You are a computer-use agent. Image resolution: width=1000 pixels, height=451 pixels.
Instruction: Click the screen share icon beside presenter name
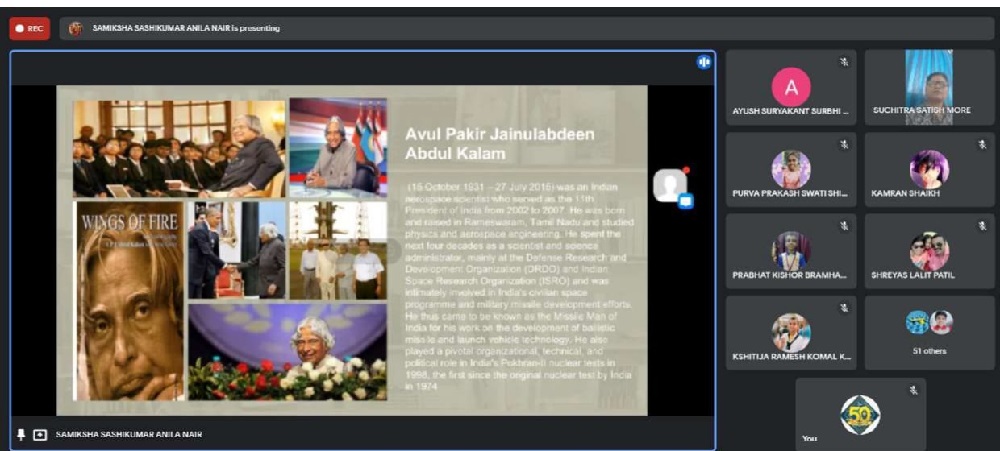tap(40, 435)
